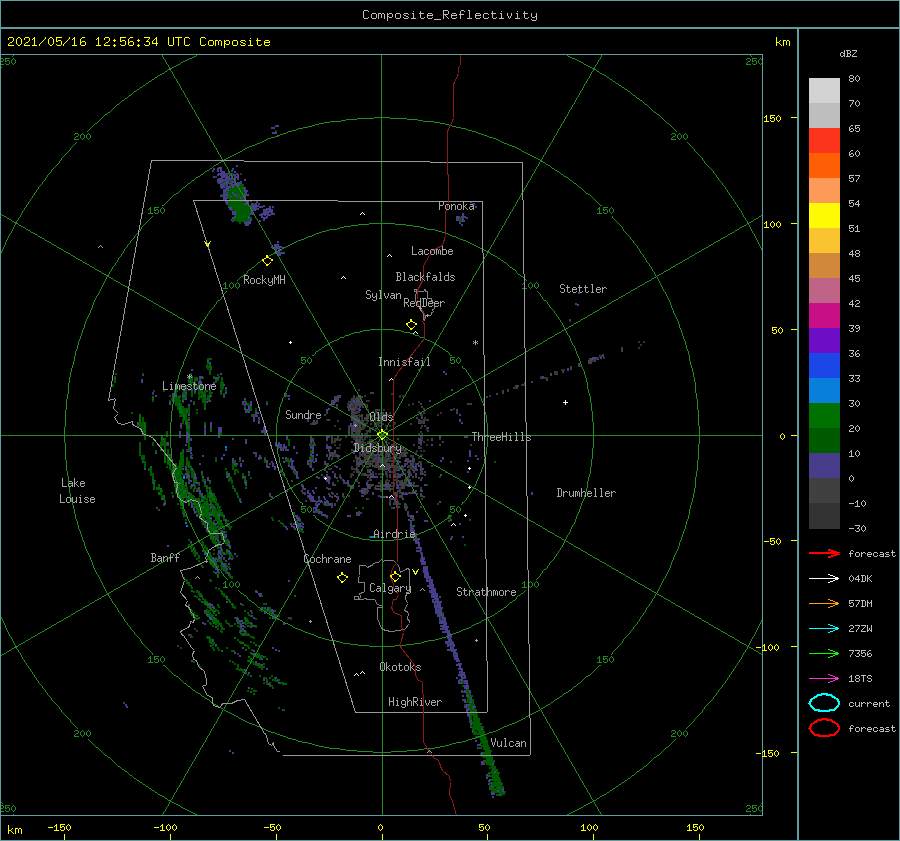The height and width of the screenshot is (841, 900).
Task: Click the Didsbury label
Action: (x=377, y=448)
